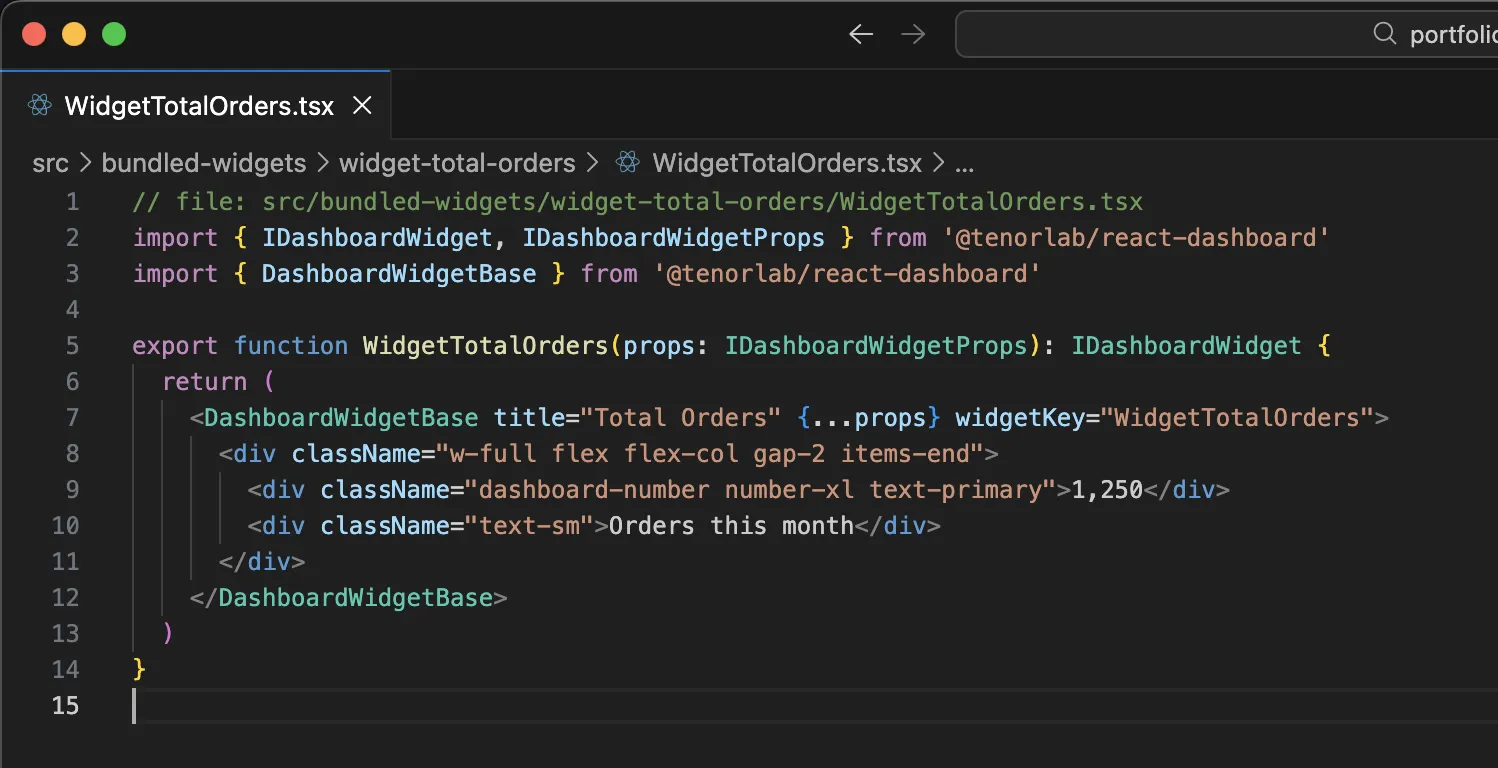1498x768 pixels.
Task: Click line number 9 in the gutter
Action: pos(72,489)
